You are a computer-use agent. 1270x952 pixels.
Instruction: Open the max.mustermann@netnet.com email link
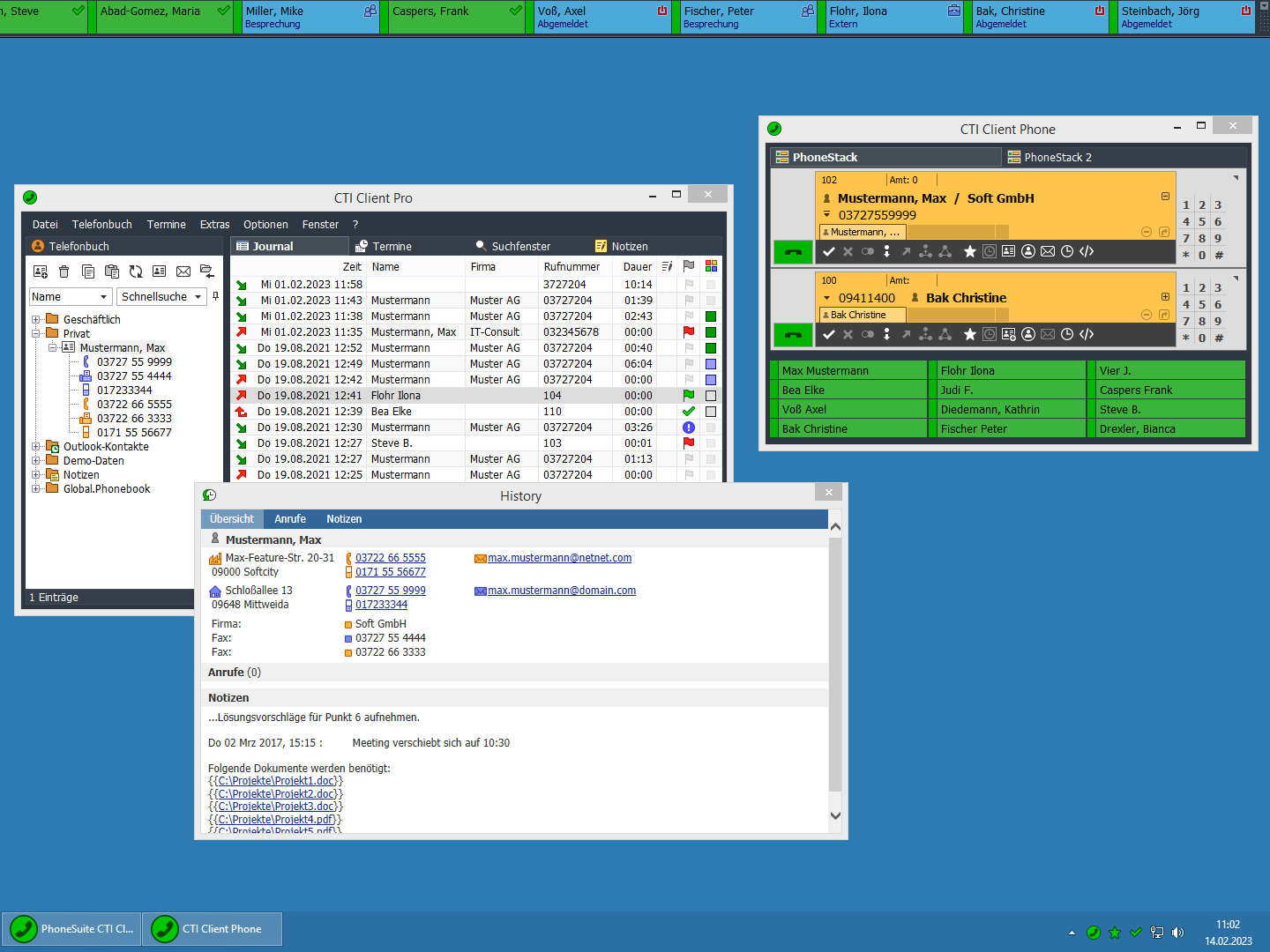[x=559, y=558]
